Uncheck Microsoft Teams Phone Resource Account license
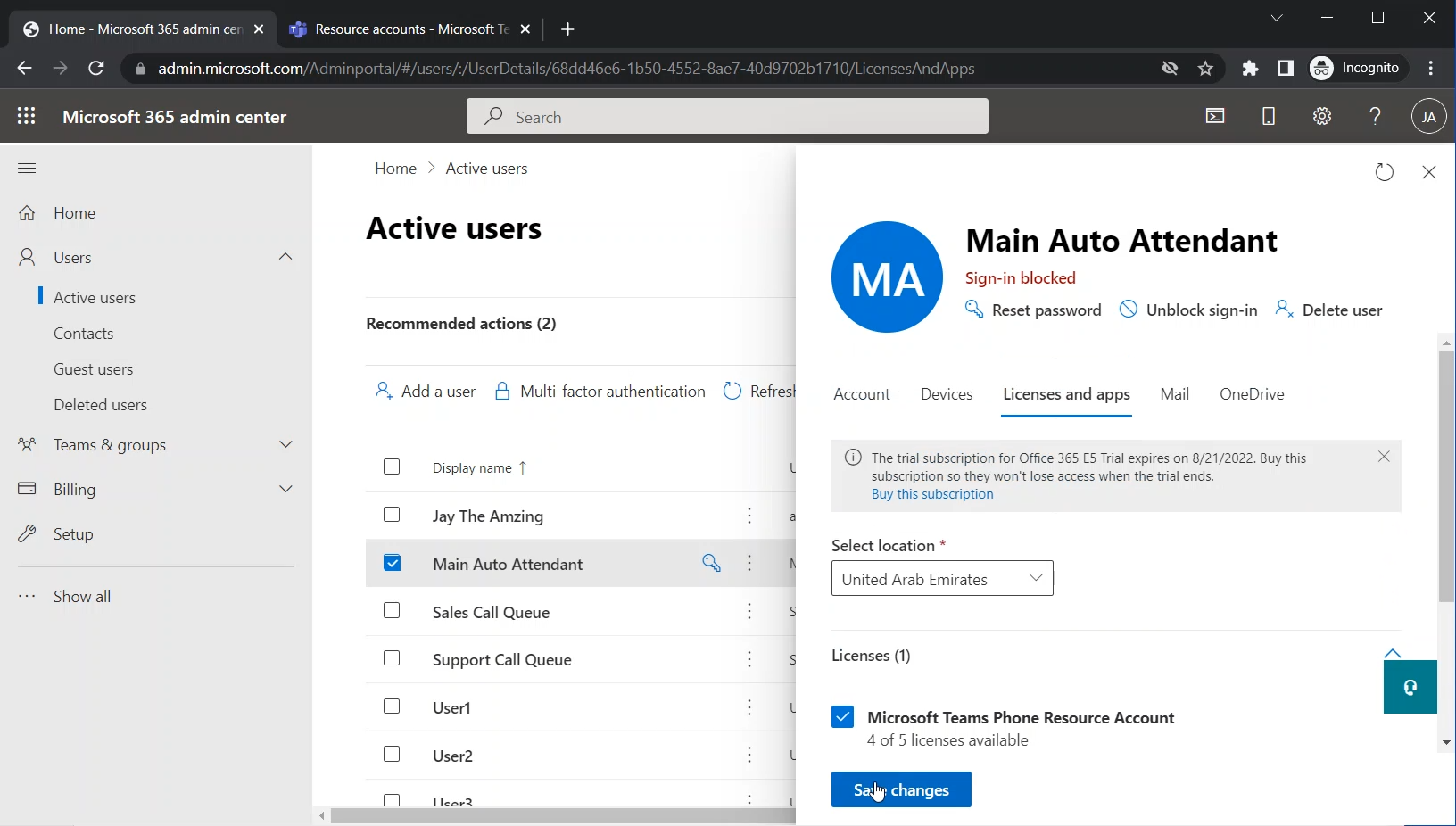 (843, 717)
